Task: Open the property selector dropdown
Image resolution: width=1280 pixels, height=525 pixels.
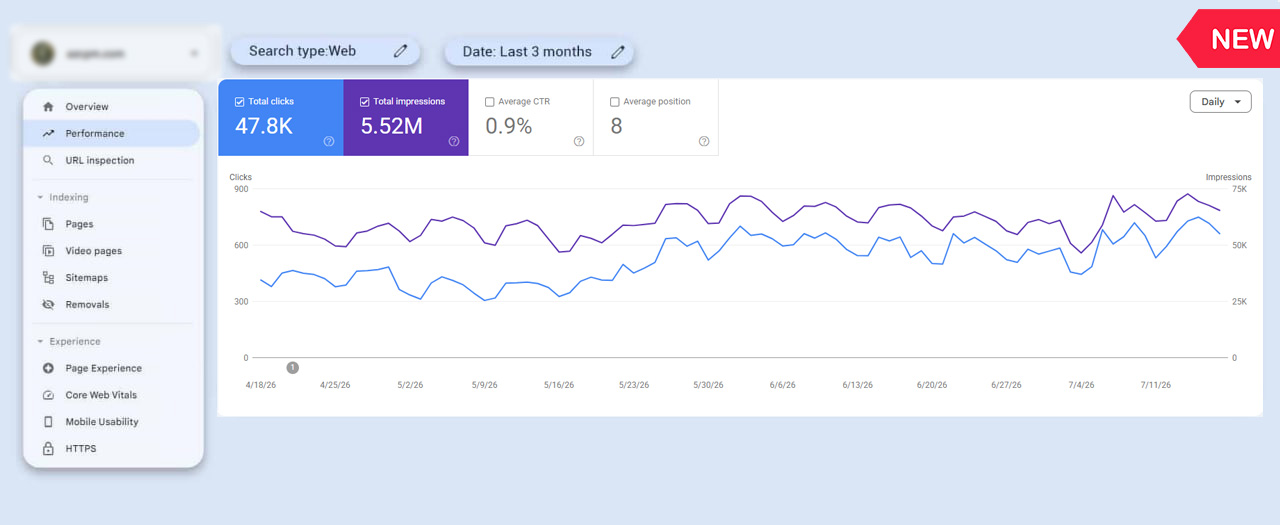Action: (x=193, y=53)
